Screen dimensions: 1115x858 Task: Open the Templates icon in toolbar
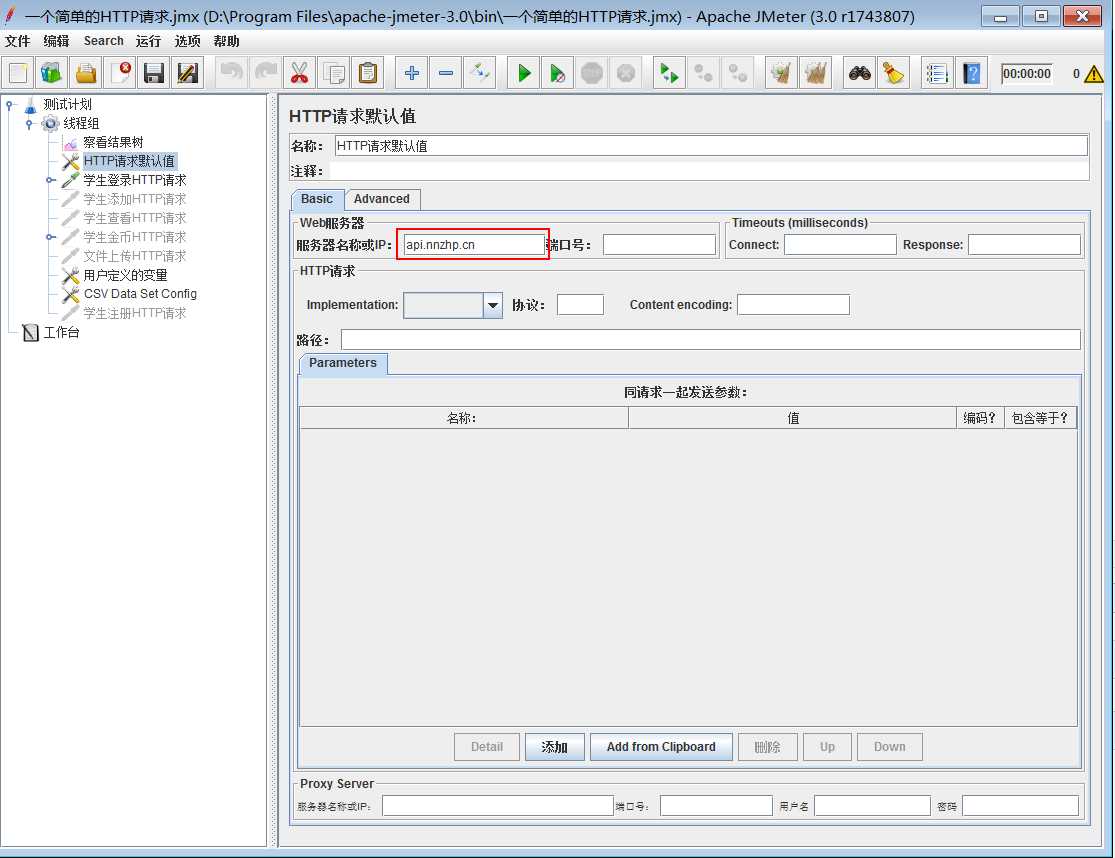[52, 73]
